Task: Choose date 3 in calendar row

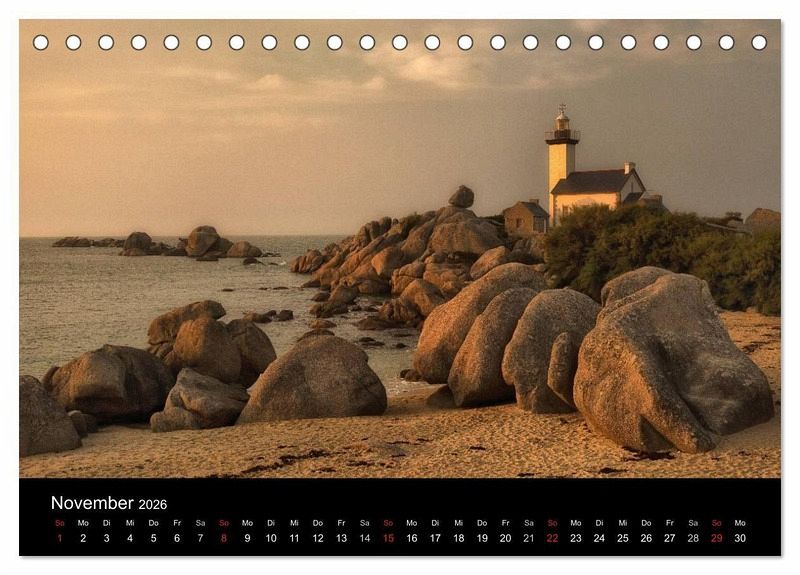Action: tap(107, 538)
